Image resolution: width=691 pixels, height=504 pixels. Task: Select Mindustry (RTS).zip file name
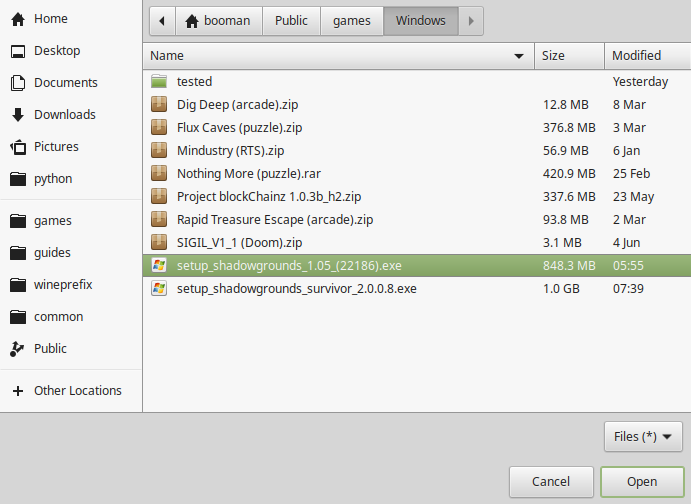[x=230, y=151]
